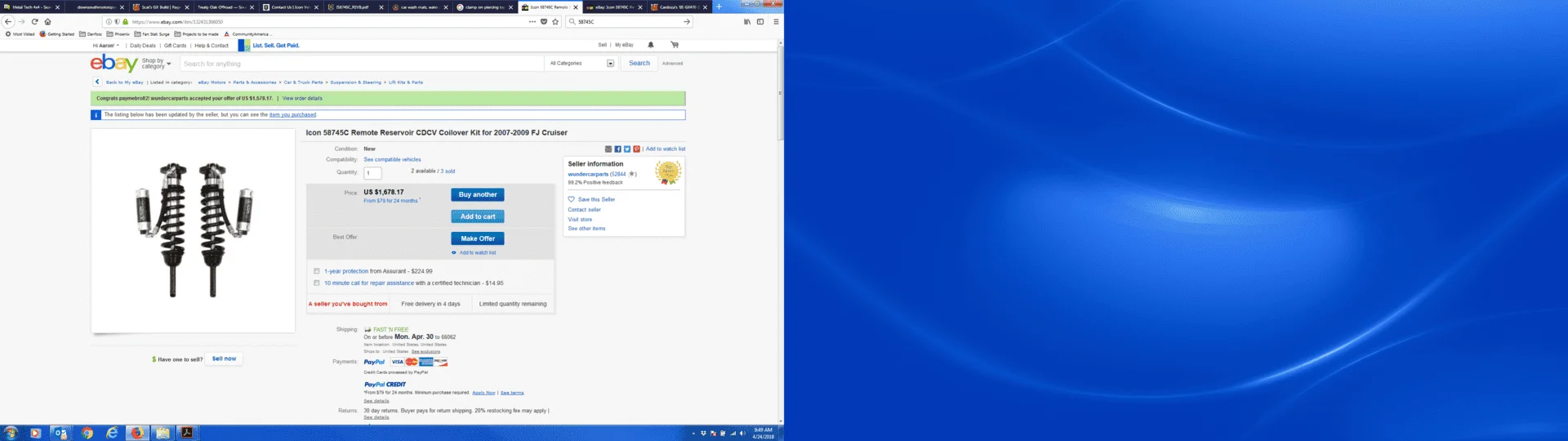Click the coilover product image
This screenshot has width=1568, height=441.
tap(194, 230)
